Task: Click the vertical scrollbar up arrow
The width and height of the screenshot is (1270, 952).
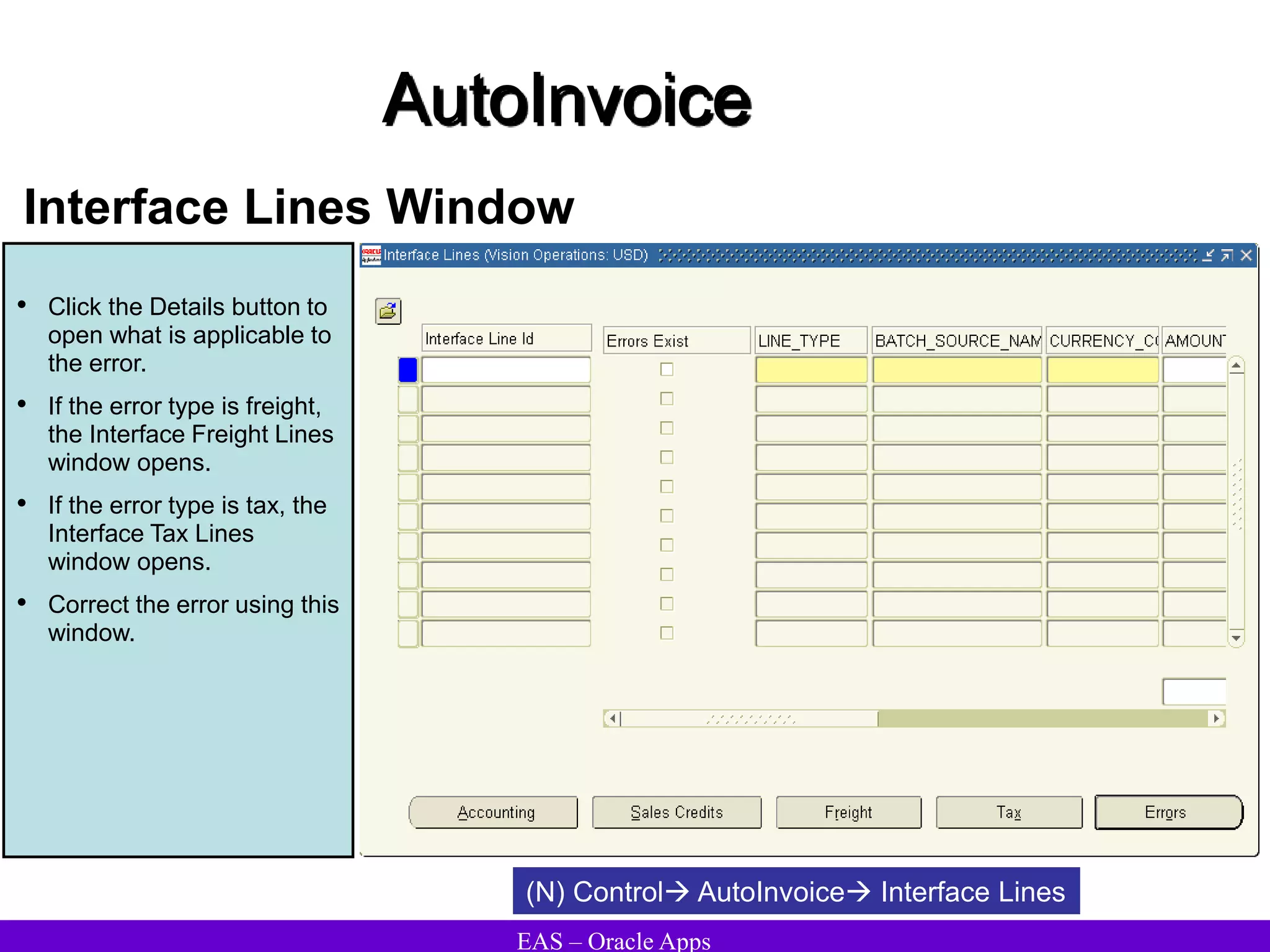Action: pyautogui.click(x=1236, y=366)
